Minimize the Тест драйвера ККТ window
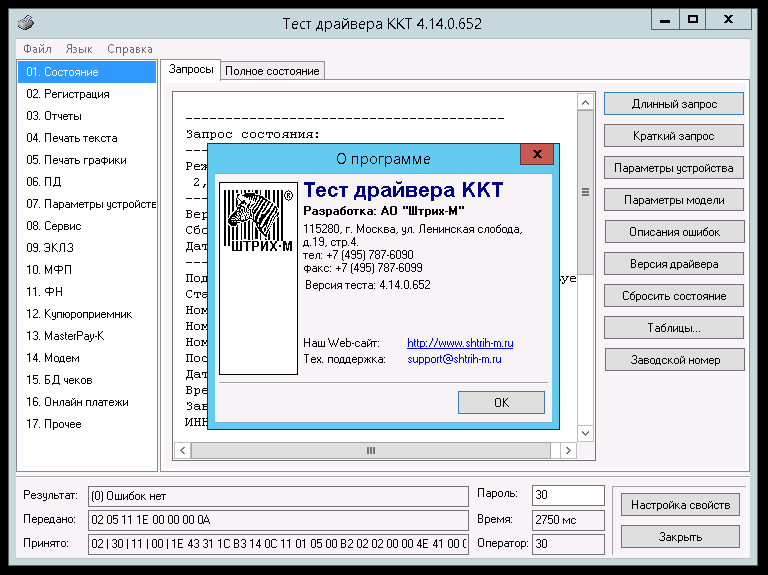 click(x=665, y=20)
